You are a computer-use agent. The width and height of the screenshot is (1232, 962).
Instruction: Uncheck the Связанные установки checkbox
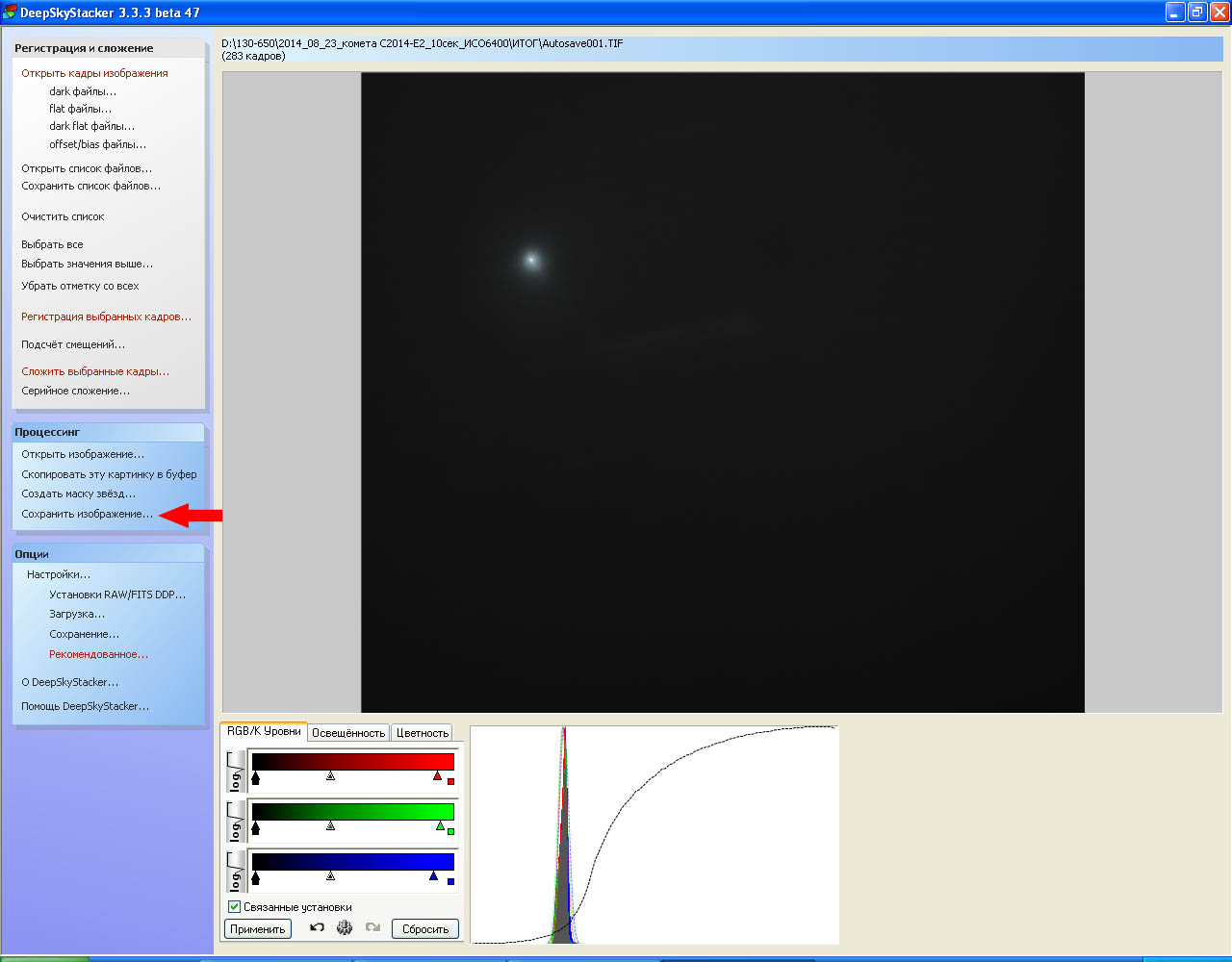(x=234, y=907)
